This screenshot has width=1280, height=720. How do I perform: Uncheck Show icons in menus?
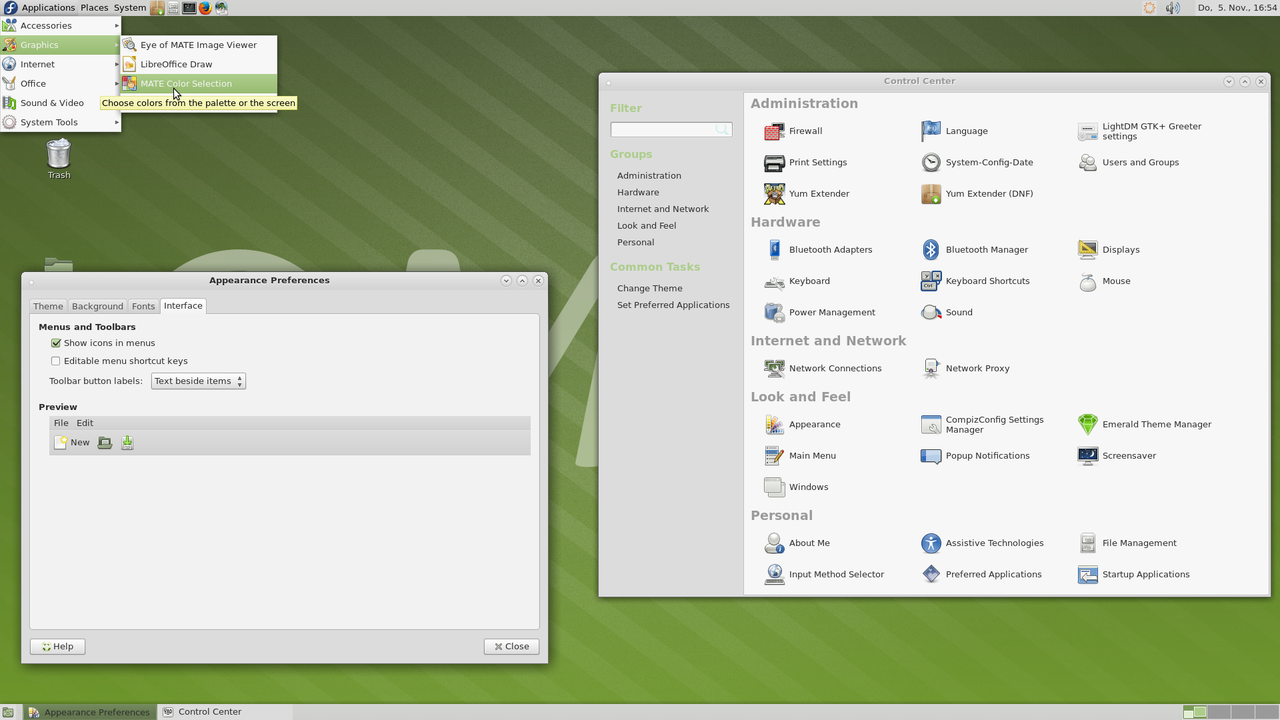click(56, 343)
